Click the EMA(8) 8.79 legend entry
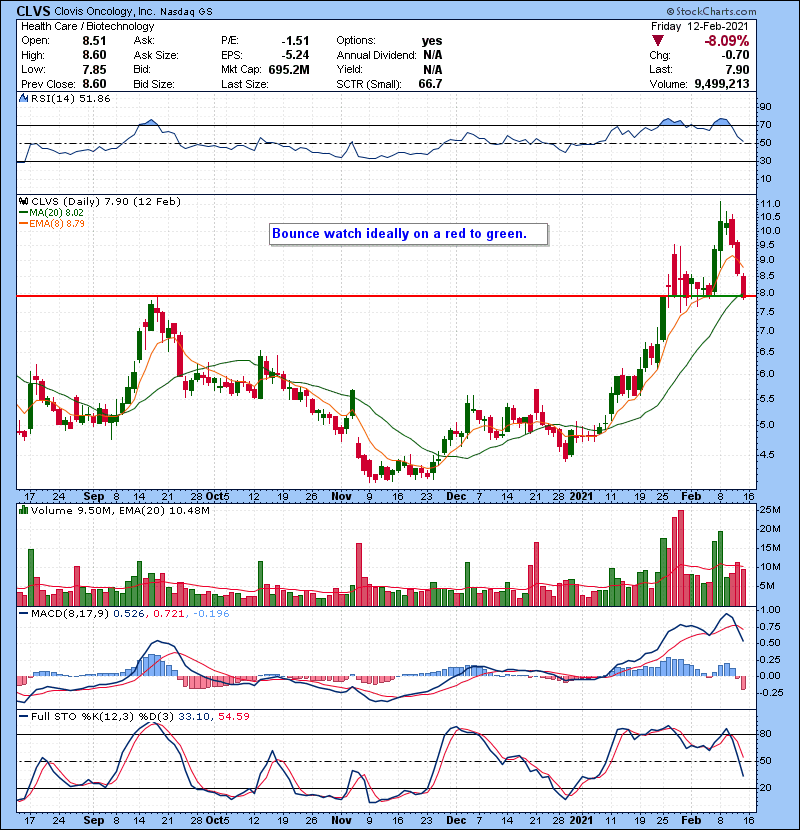 (57, 224)
